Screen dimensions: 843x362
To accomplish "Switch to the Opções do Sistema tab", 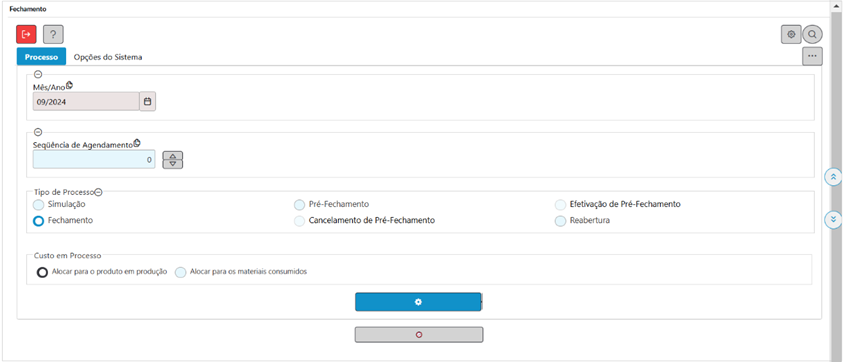I will coord(108,57).
